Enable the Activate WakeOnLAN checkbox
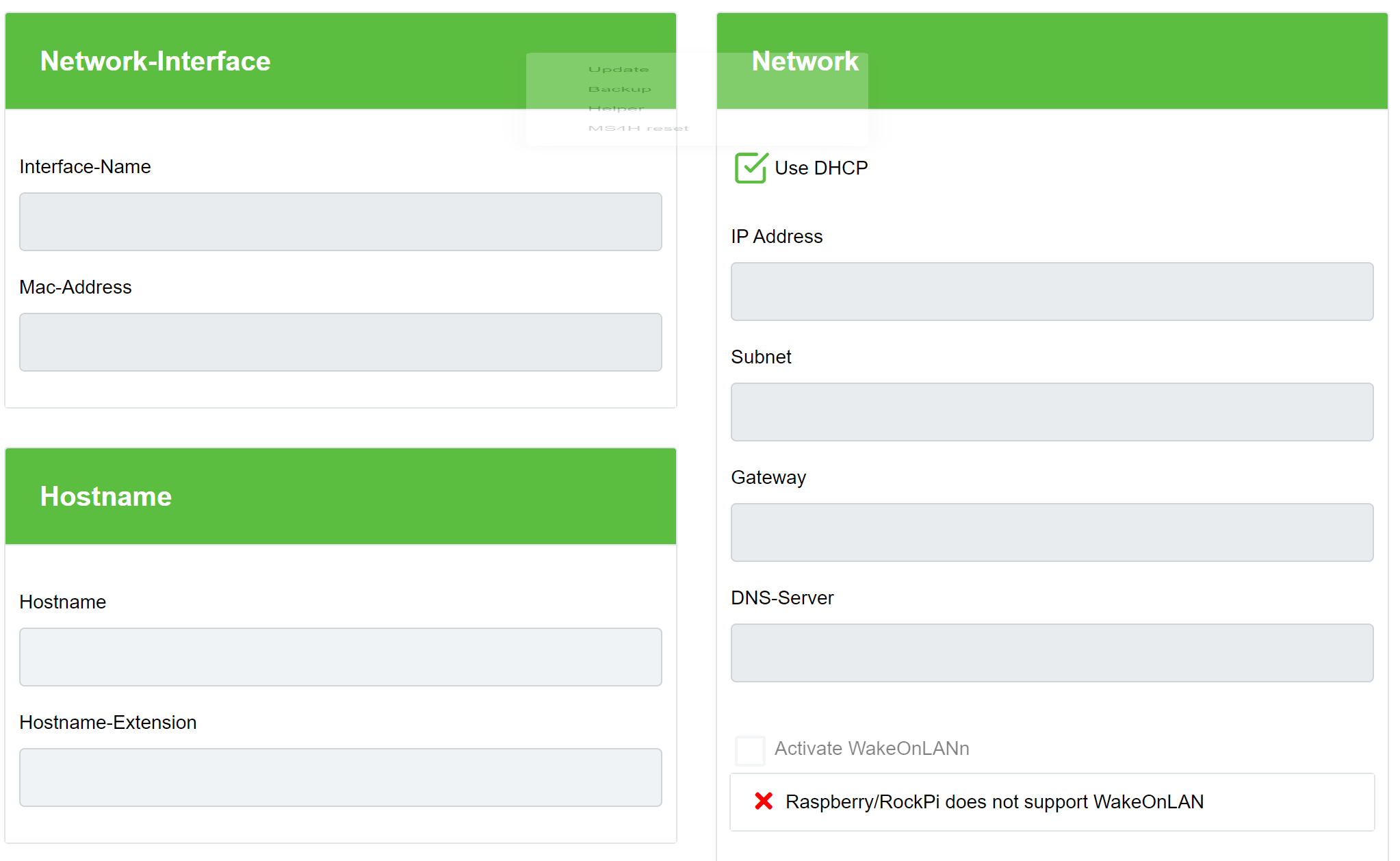This screenshot has width=1400, height=861. (750, 750)
